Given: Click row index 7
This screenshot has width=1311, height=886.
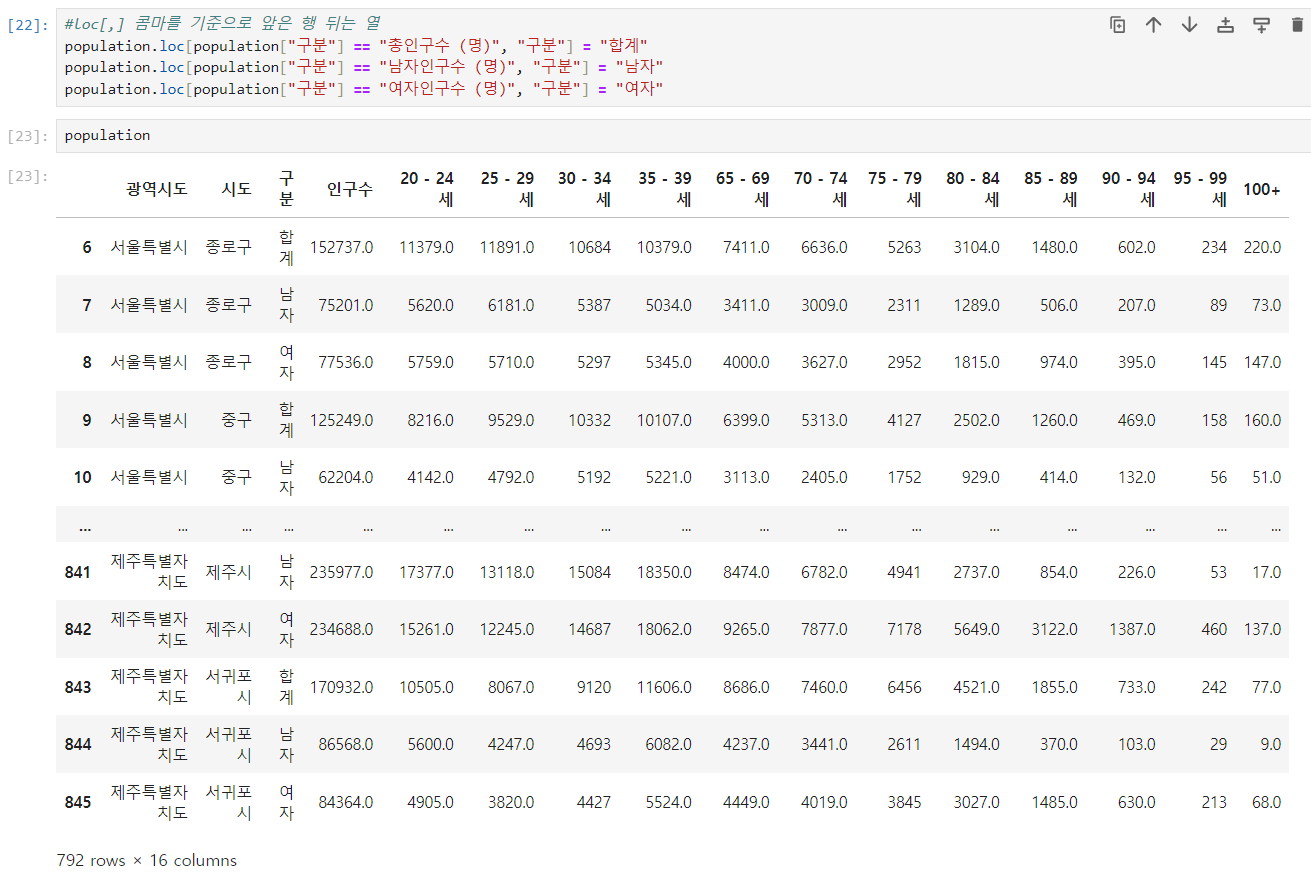Looking at the screenshot, I should [87, 305].
